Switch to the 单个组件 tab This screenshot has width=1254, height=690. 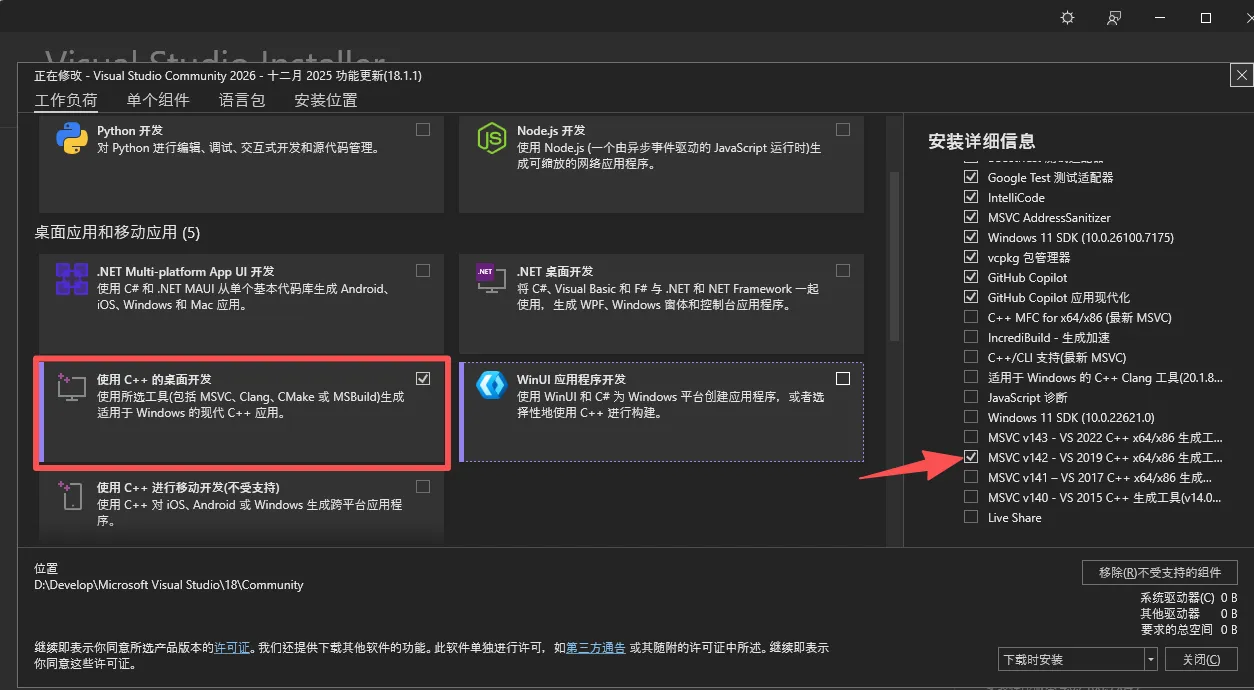click(x=158, y=100)
